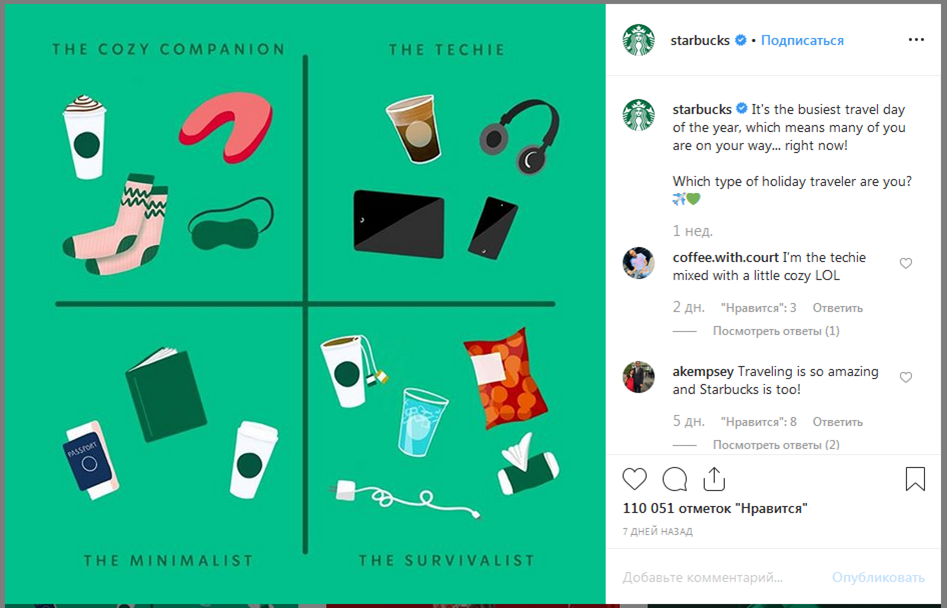The height and width of the screenshot is (608, 947).
Task: Open the comment speech bubble icon
Action: 675,479
